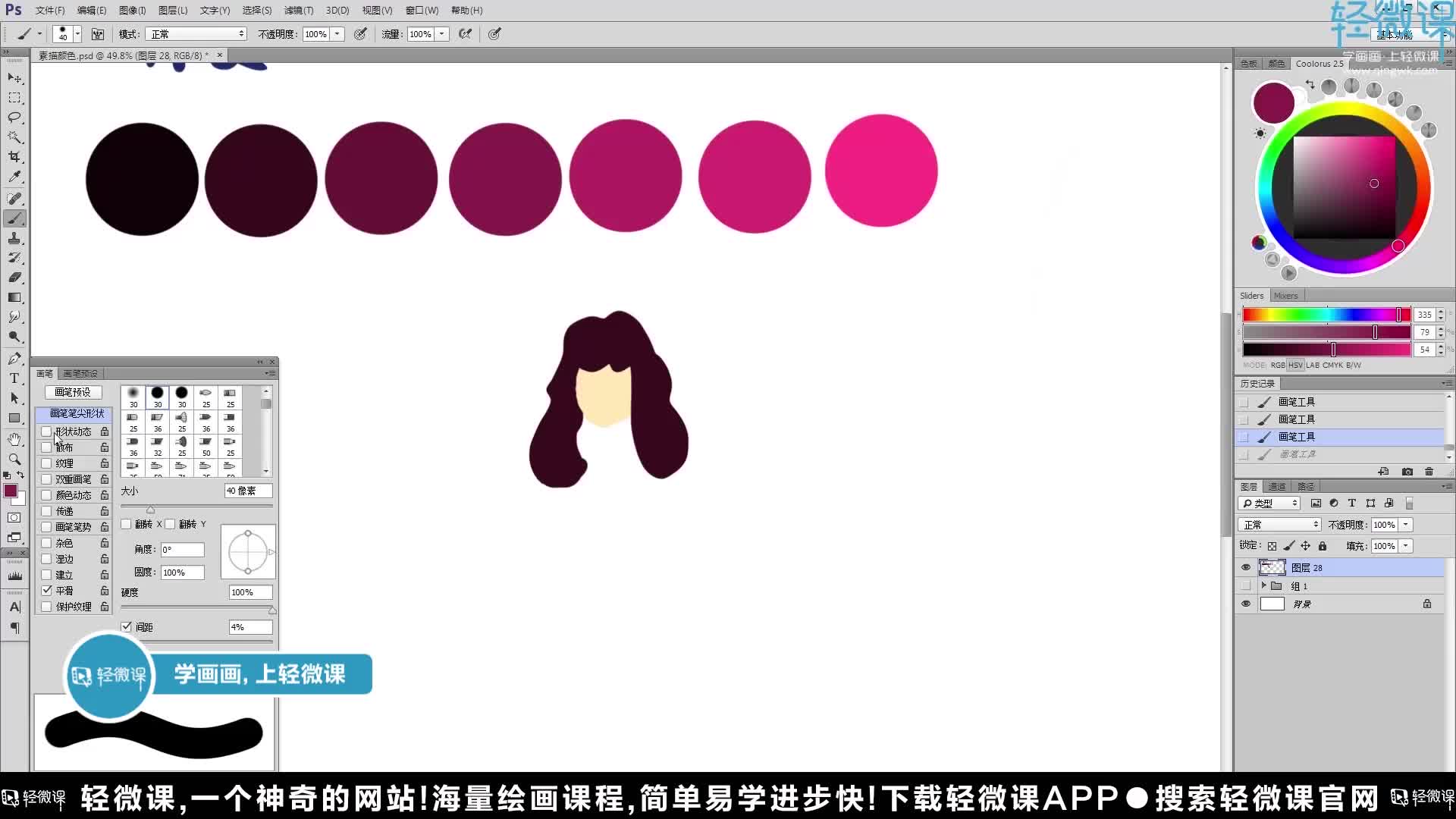Toggle airbrush mode in options bar
Viewport: 1456px width, 819px height.
(x=465, y=34)
